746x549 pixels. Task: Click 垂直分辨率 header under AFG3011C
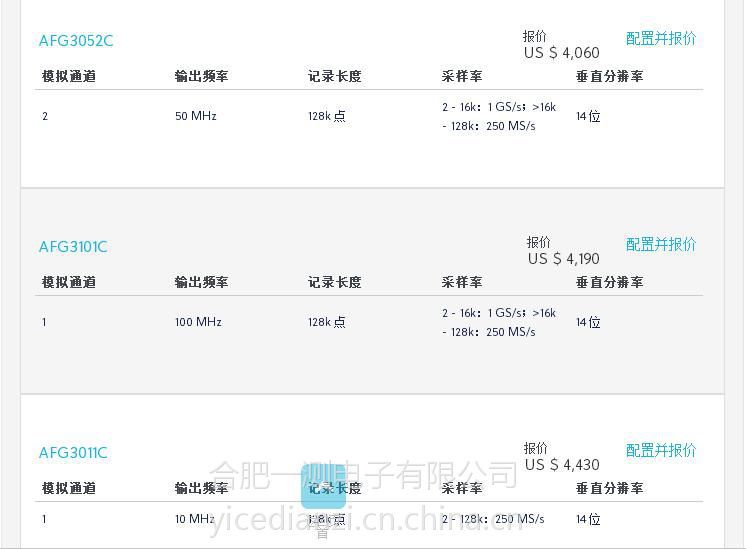[x=609, y=488]
